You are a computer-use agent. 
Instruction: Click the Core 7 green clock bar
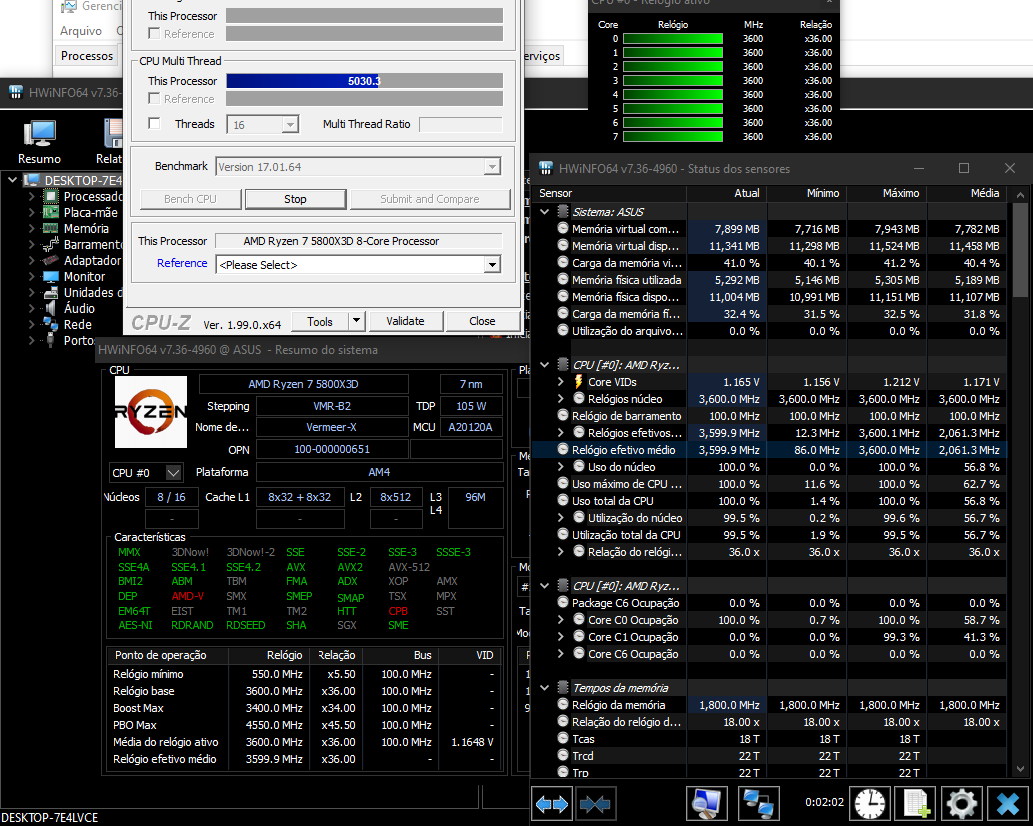tap(673, 137)
